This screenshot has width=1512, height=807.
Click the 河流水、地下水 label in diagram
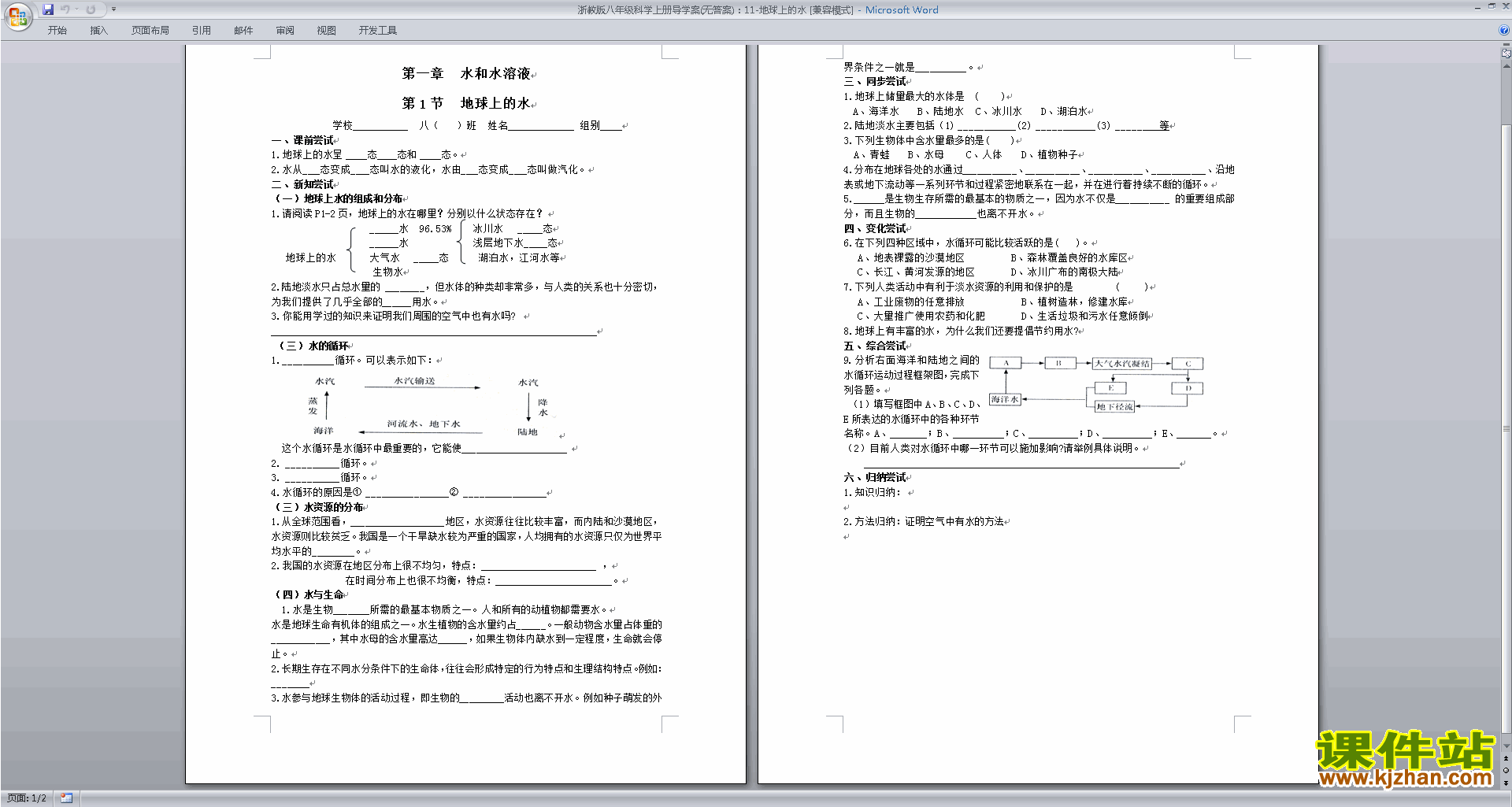click(424, 424)
